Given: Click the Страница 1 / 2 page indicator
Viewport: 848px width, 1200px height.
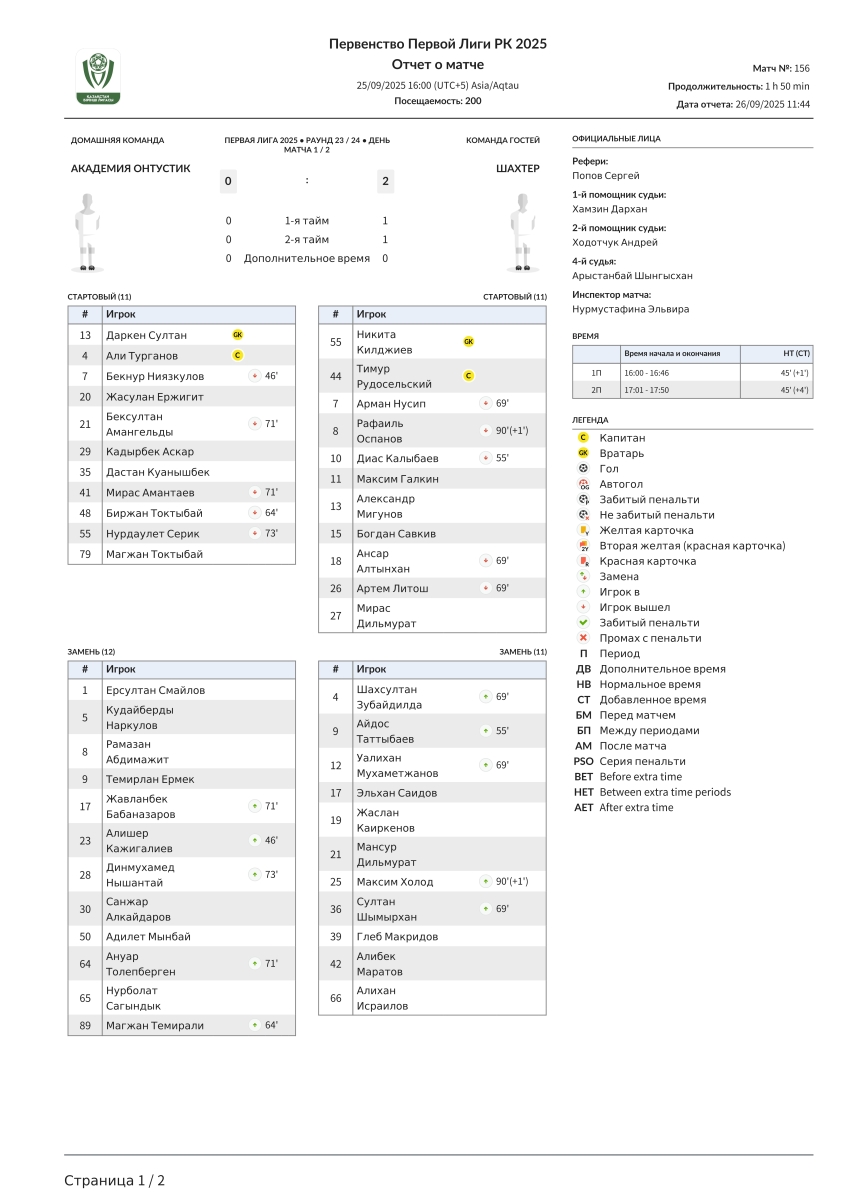Looking at the screenshot, I should point(115,1181).
